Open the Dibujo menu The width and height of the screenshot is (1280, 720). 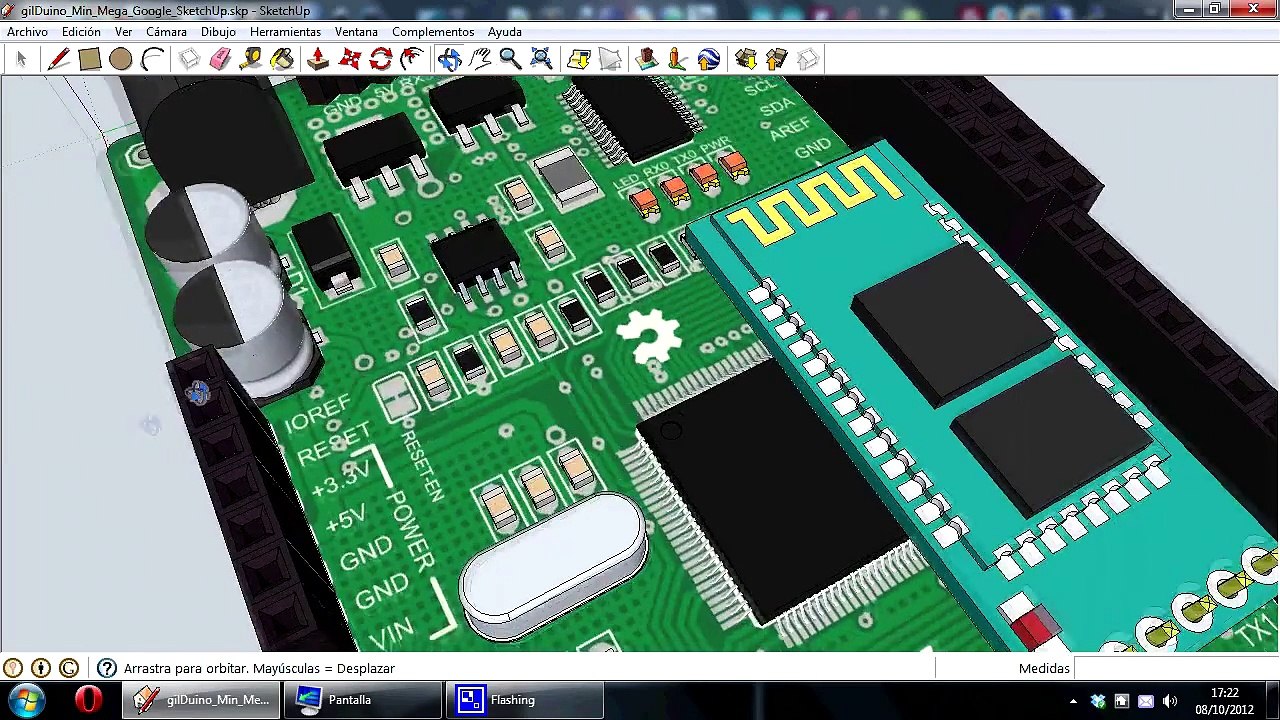point(218,32)
